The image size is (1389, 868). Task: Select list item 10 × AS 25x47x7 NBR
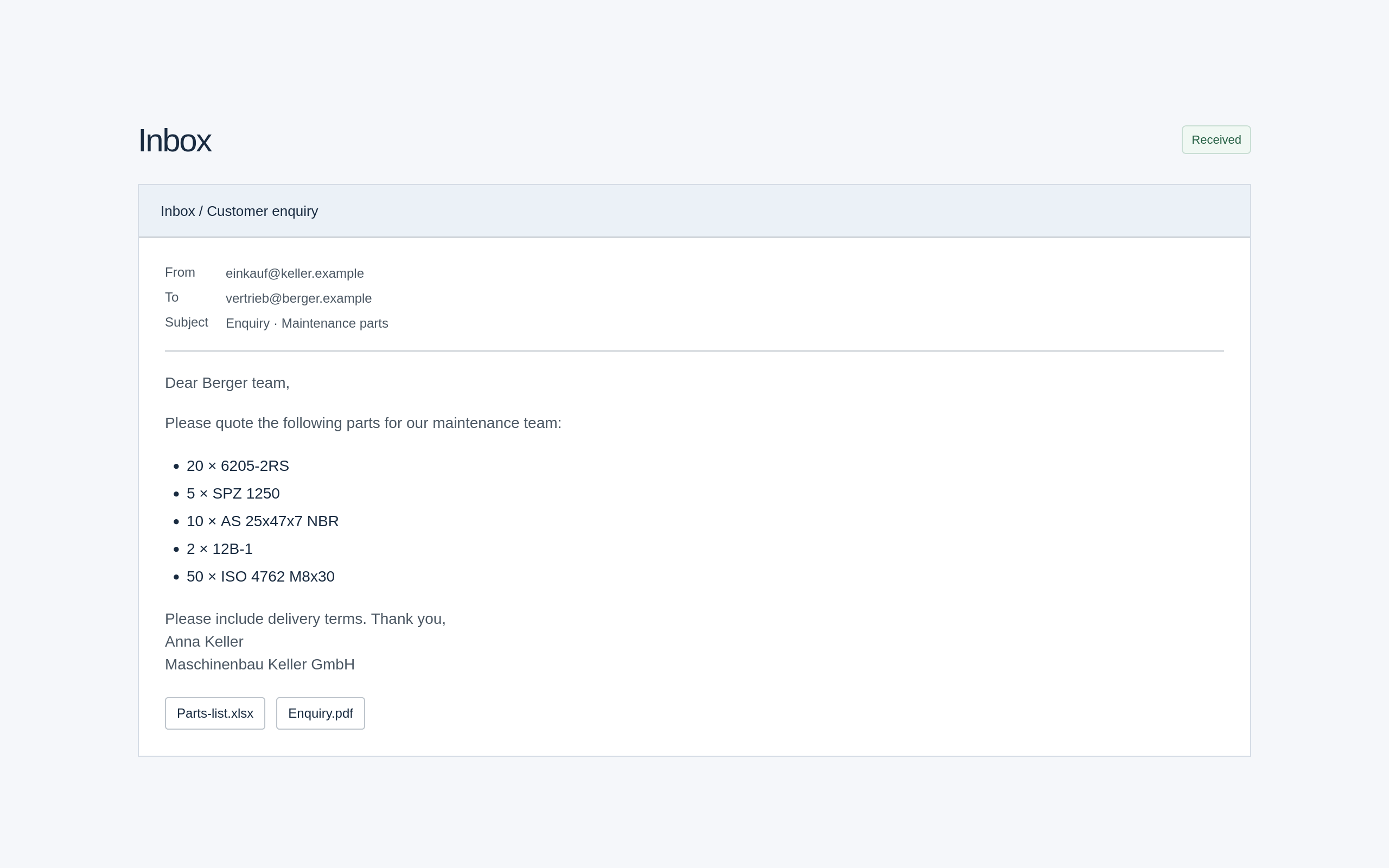(262, 521)
